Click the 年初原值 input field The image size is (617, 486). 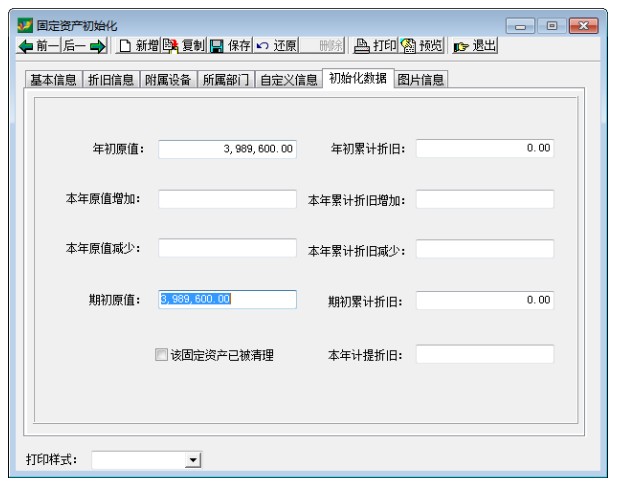227,149
